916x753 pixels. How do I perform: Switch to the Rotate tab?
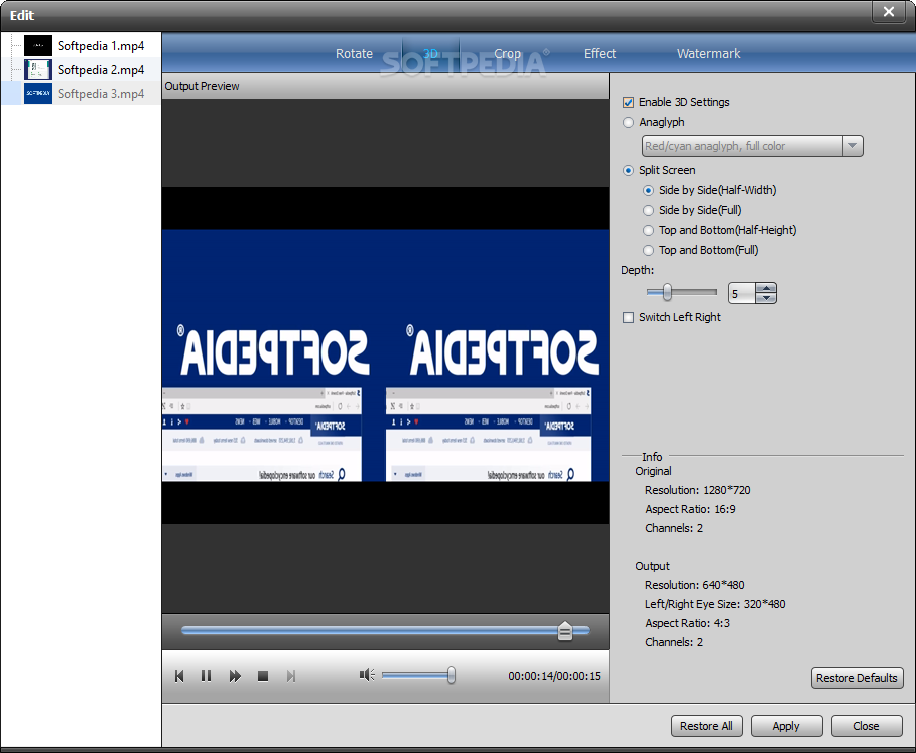pyautogui.click(x=354, y=53)
